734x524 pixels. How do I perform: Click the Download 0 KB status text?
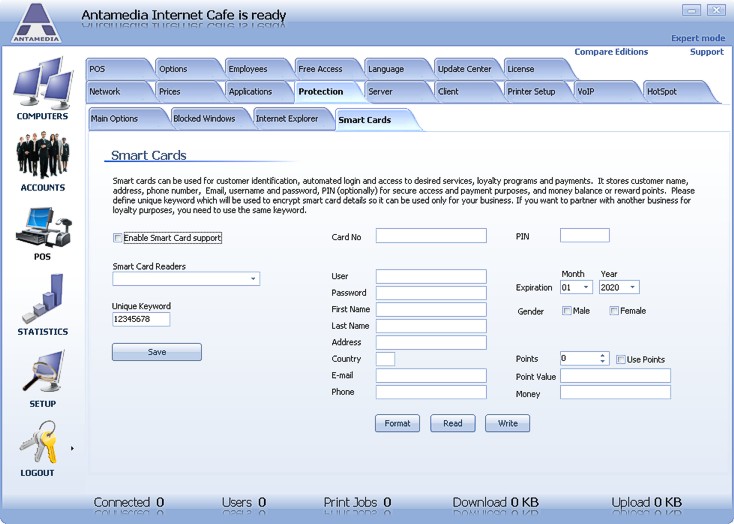pos(495,502)
